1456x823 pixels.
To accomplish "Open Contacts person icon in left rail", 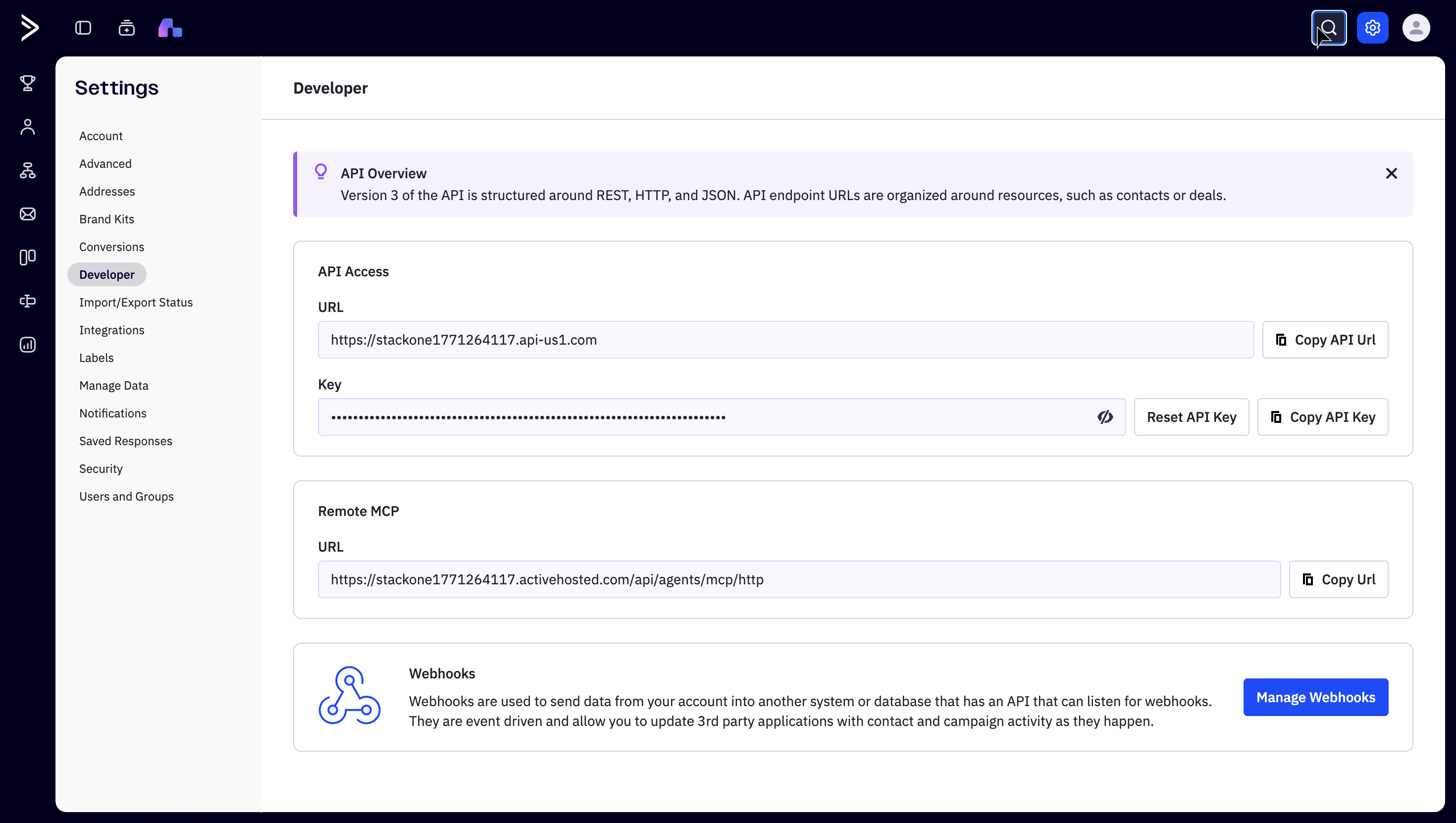I will pyautogui.click(x=28, y=127).
